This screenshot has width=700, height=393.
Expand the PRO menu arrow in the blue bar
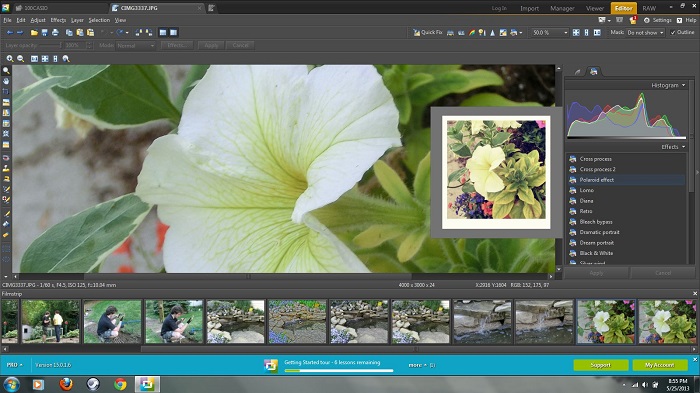[x=21, y=365]
